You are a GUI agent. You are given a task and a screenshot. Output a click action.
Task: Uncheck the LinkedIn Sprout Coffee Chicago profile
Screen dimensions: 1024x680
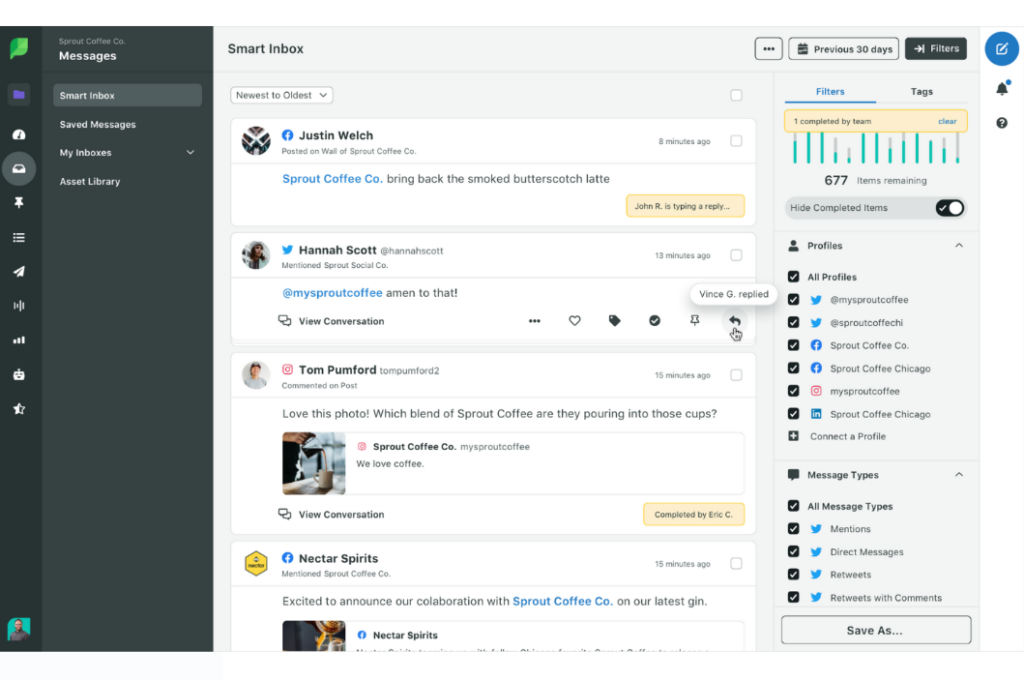point(793,414)
